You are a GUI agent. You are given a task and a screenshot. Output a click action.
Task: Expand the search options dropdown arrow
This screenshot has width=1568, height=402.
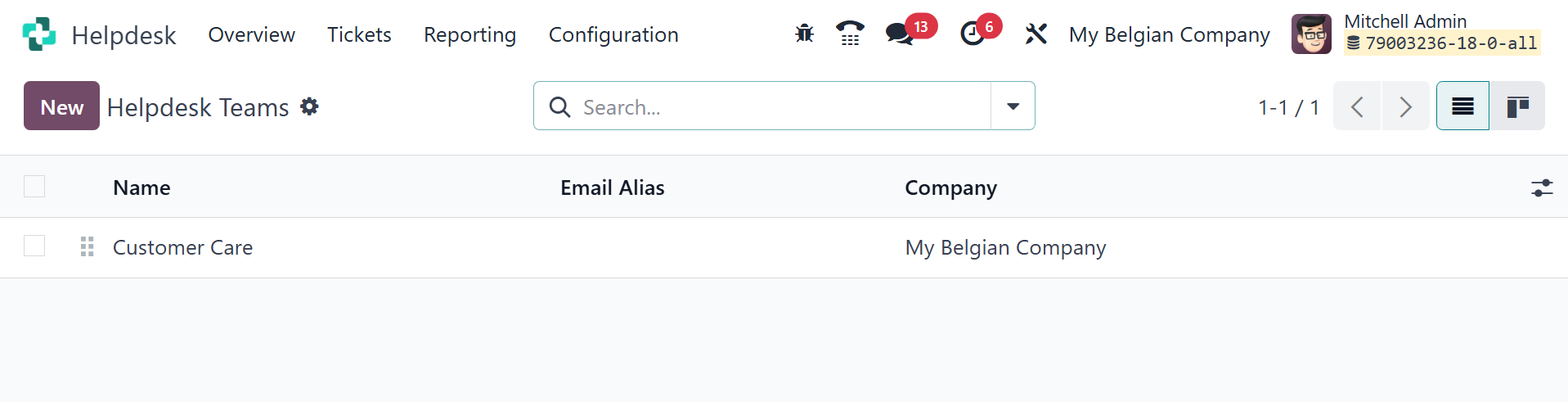pos(1013,106)
